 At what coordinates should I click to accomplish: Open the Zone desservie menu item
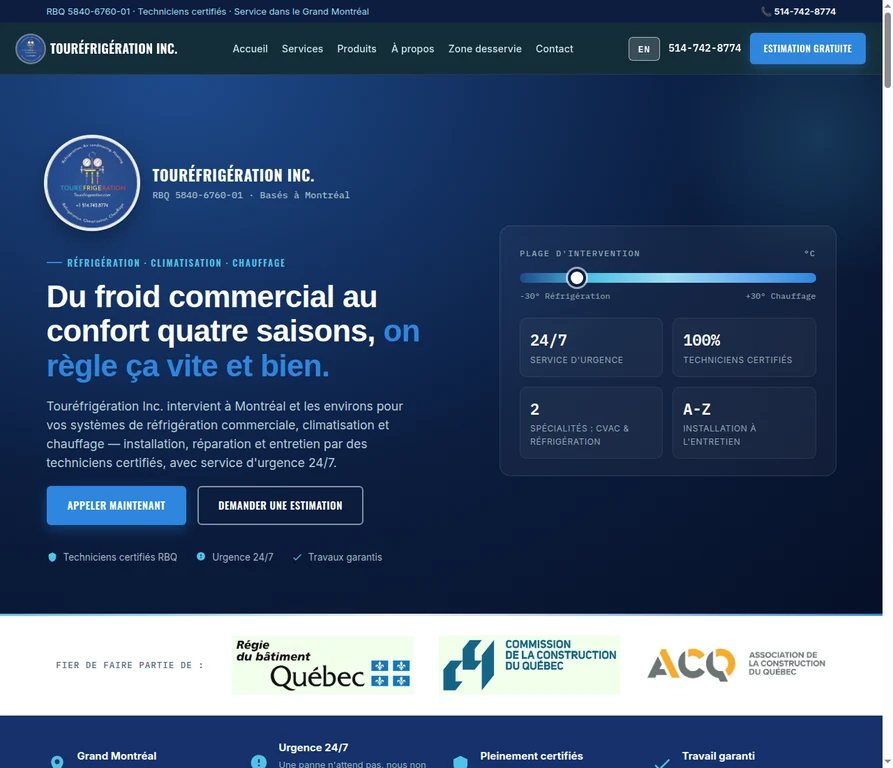tap(485, 49)
